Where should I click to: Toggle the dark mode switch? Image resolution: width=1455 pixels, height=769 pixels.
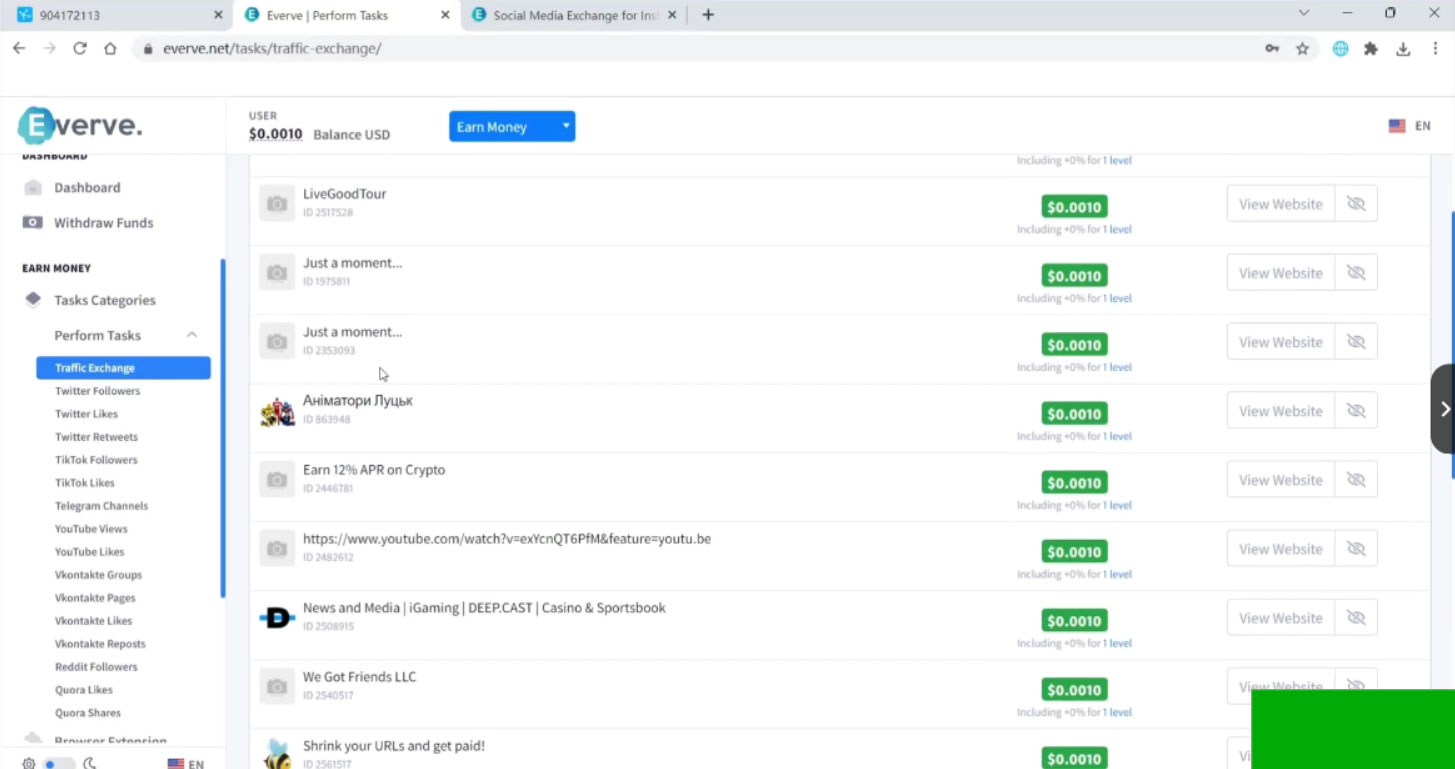point(59,763)
